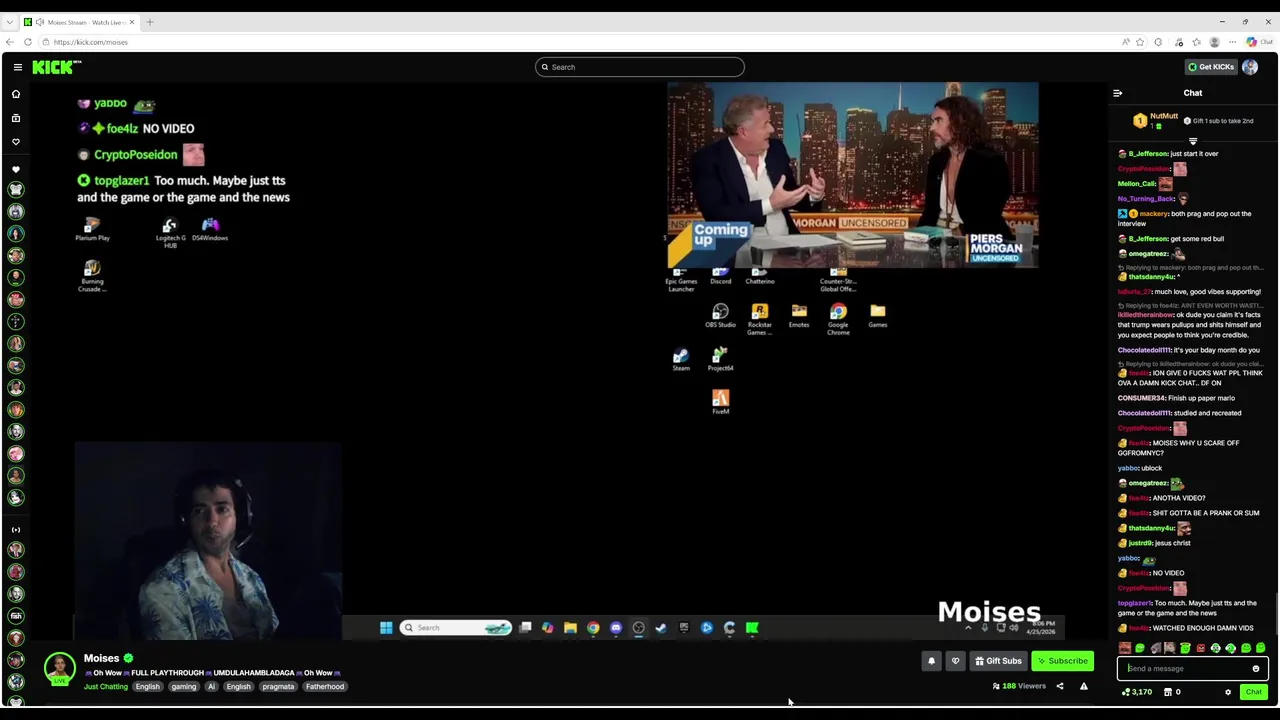Open the browser extensions icon
Viewport: 1280px width, 720px height.
(1158, 42)
